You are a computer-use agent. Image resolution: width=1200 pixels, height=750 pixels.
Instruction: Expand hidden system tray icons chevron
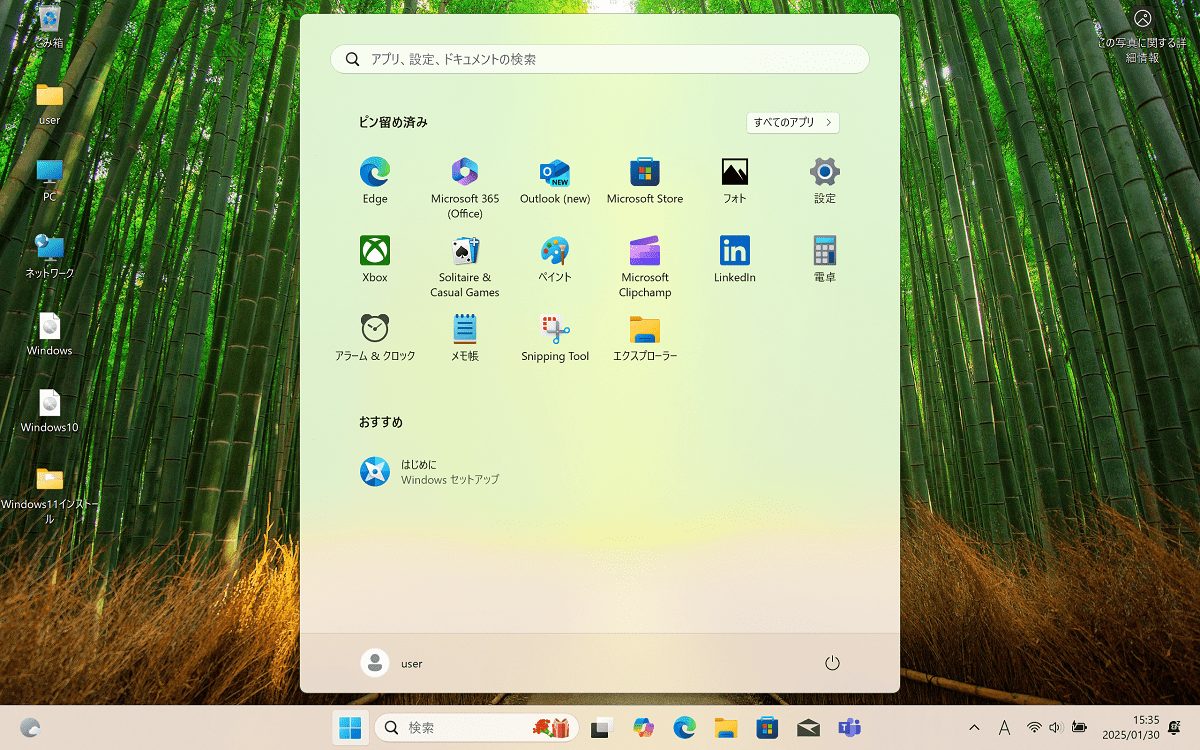point(975,728)
